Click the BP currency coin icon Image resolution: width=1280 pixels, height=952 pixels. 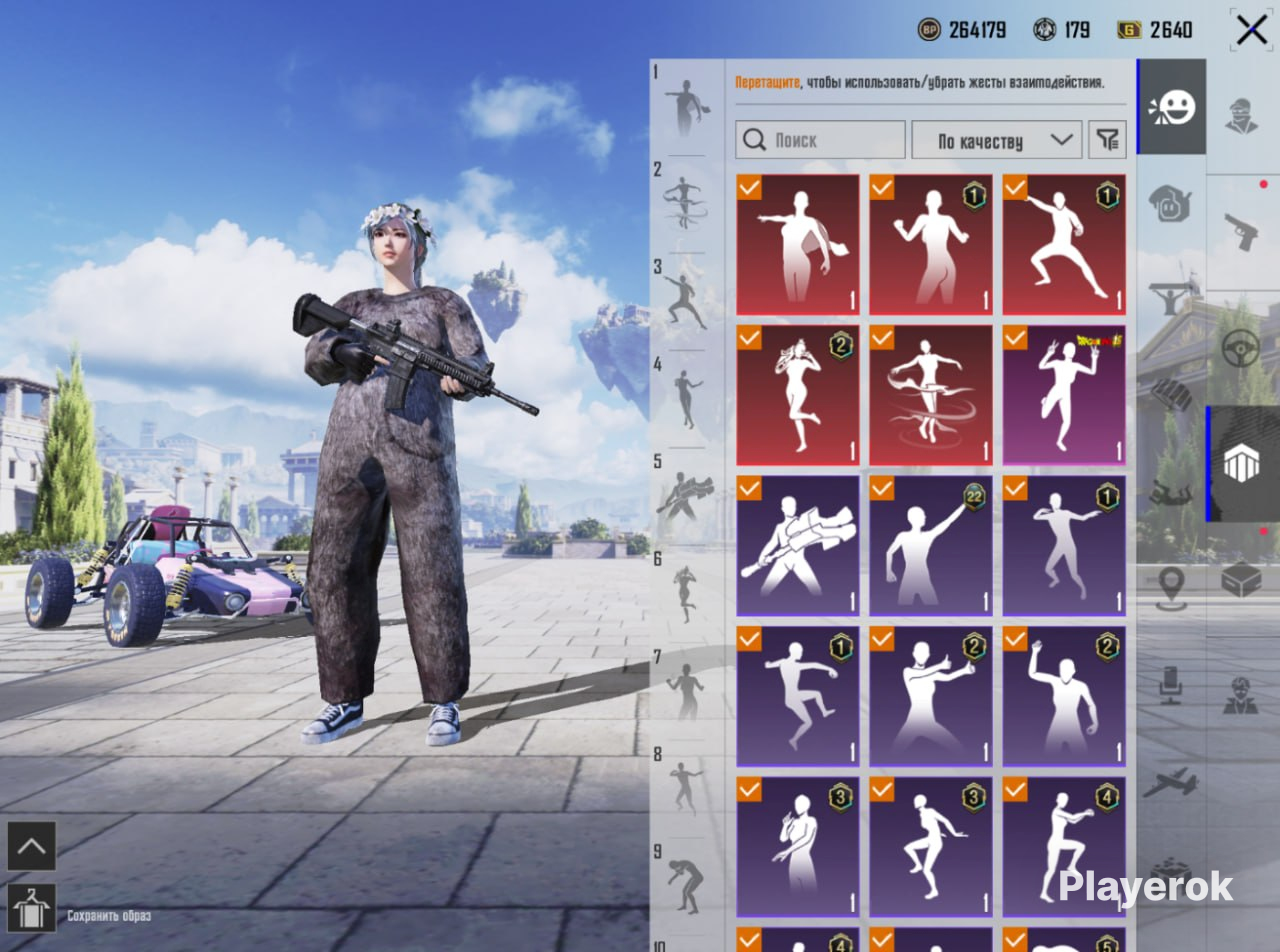(929, 30)
